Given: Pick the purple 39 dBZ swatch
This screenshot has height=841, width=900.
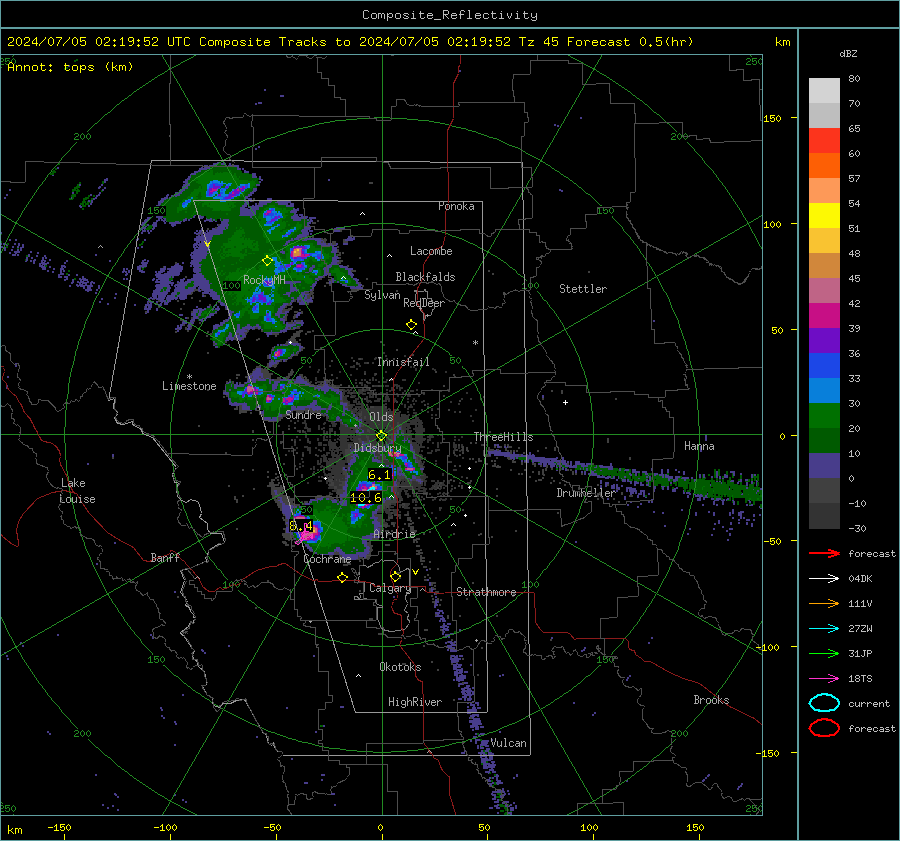Looking at the screenshot, I should point(824,340).
